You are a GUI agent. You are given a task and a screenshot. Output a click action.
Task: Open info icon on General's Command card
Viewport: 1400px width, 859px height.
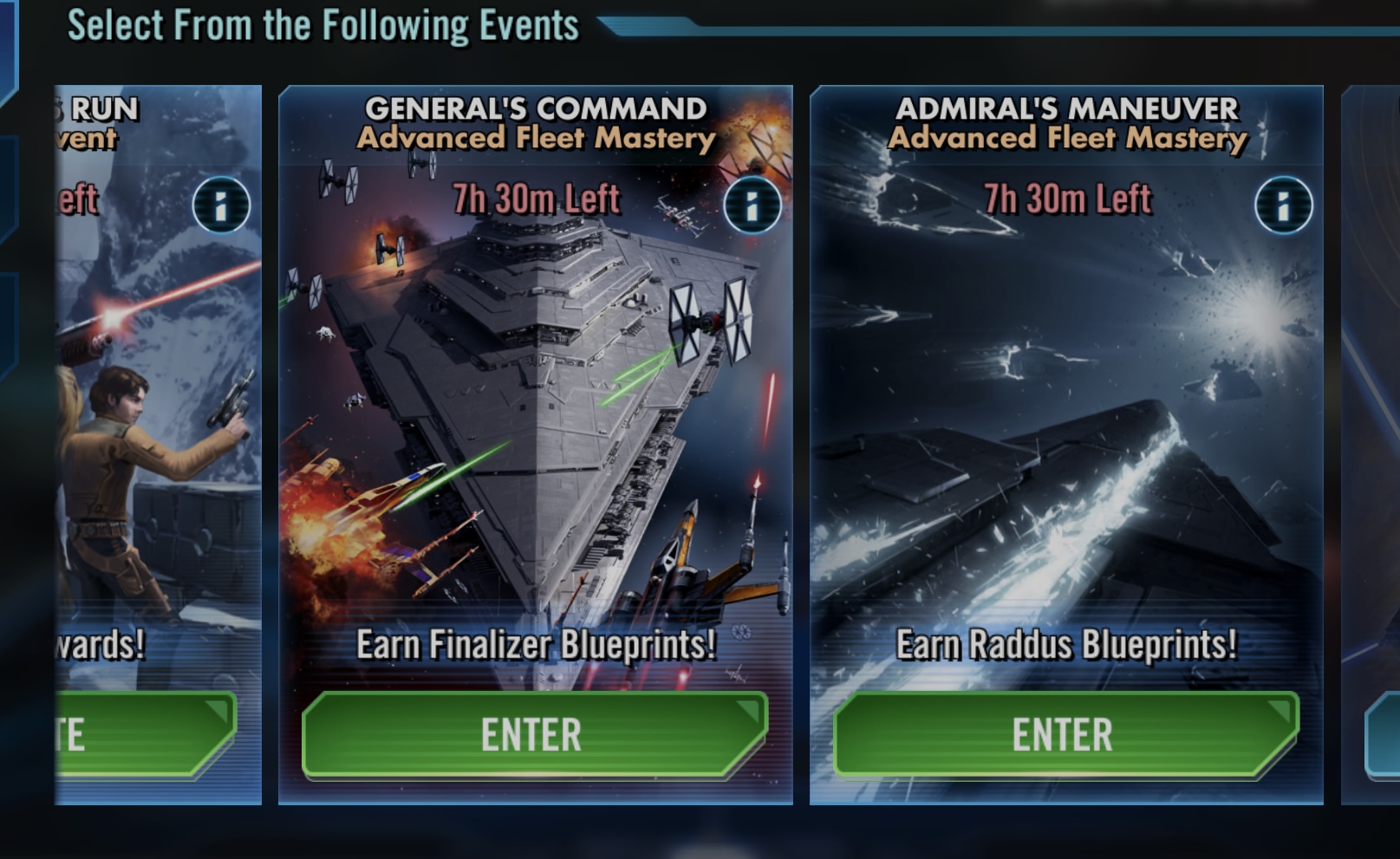click(752, 205)
